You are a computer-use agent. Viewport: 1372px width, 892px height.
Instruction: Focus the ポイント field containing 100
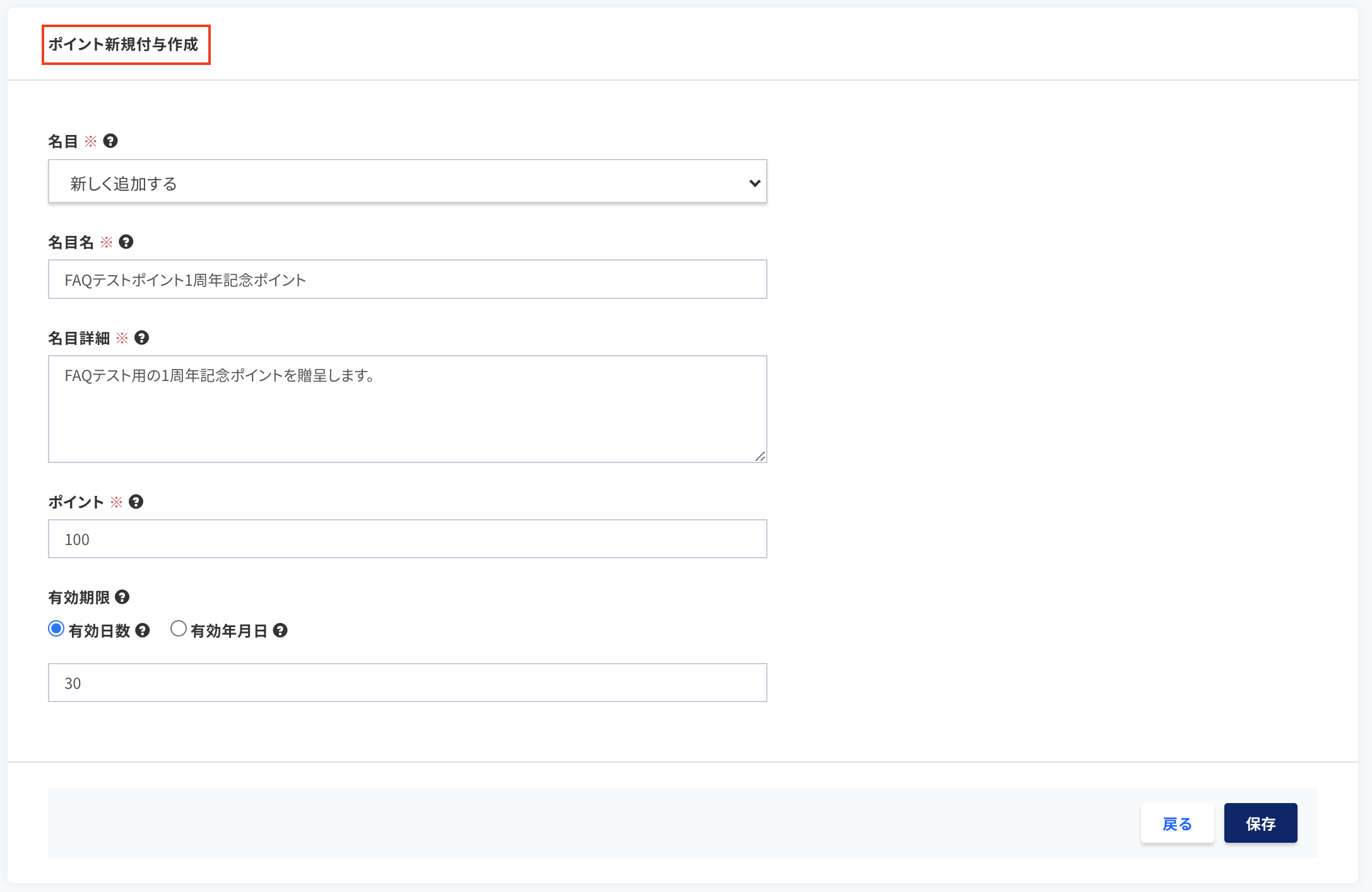[x=408, y=539]
